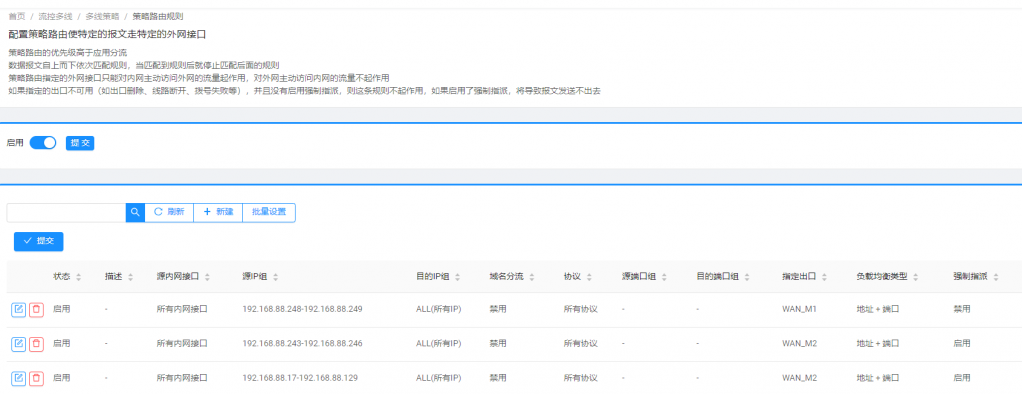
Task: Edit the 192.168.88.17-192.168.88.129 rule
Action: click(x=18, y=378)
